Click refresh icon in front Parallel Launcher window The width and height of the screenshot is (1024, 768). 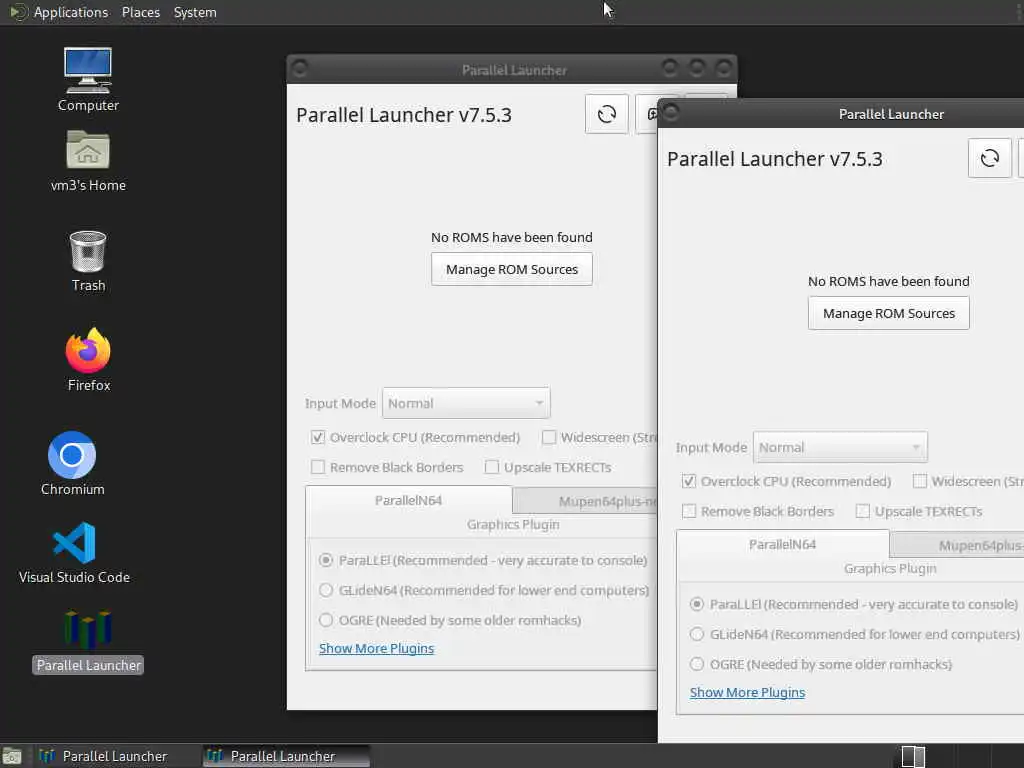[990, 158]
